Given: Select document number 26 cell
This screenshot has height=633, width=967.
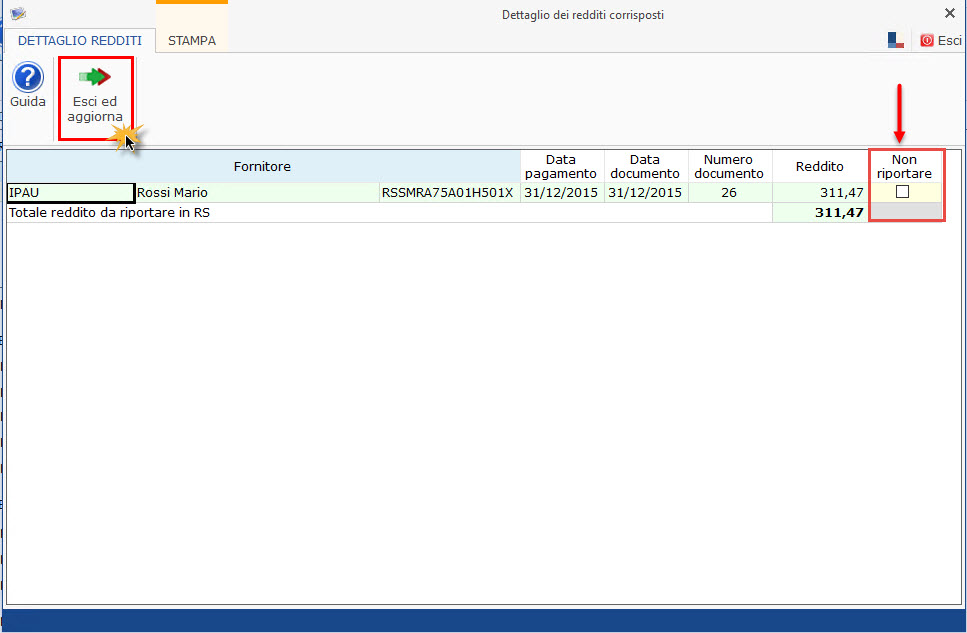Looking at the screenshot, I should pos(729,193).
